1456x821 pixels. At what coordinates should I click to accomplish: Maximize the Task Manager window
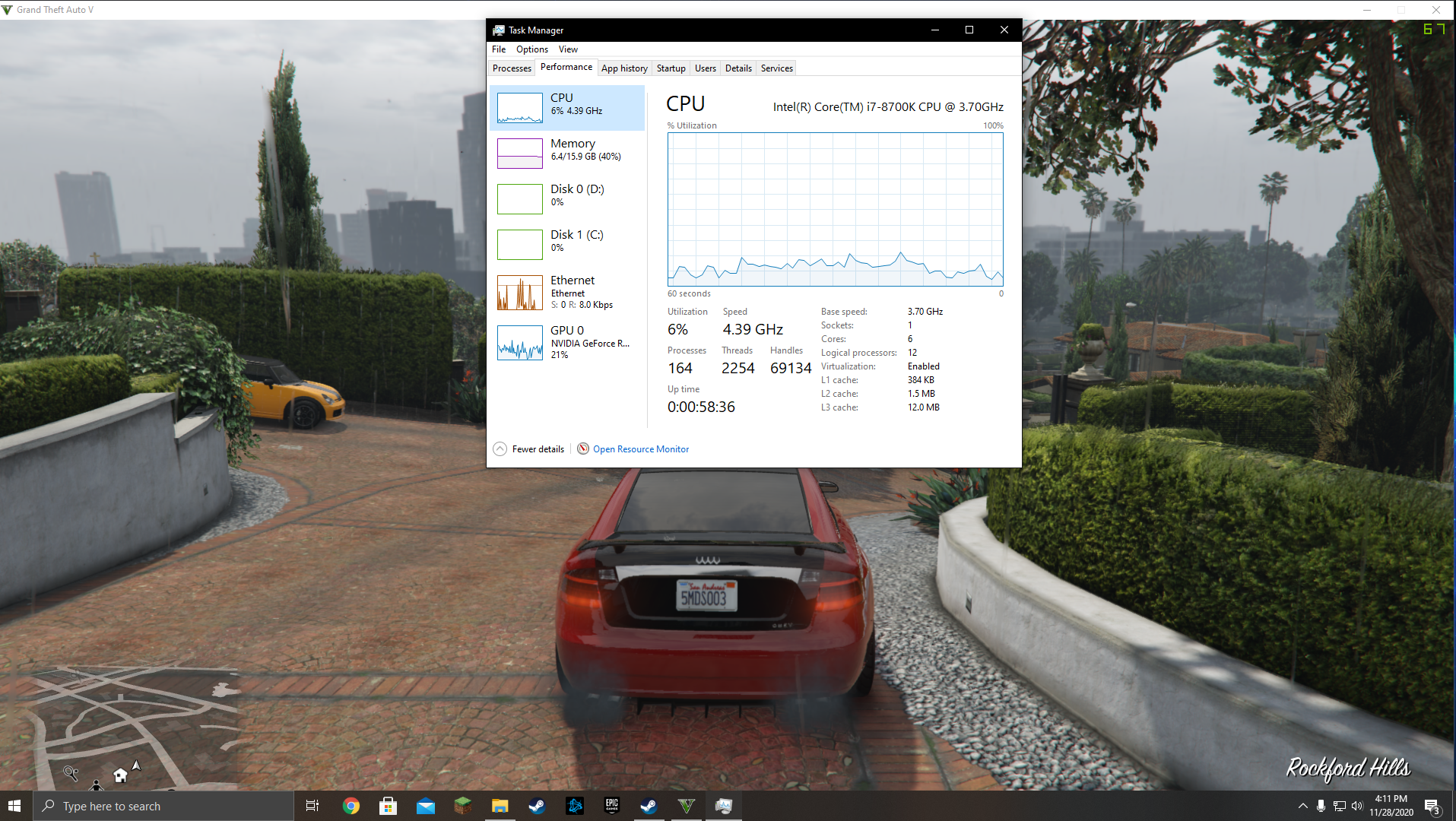click(x=969, y=30)
